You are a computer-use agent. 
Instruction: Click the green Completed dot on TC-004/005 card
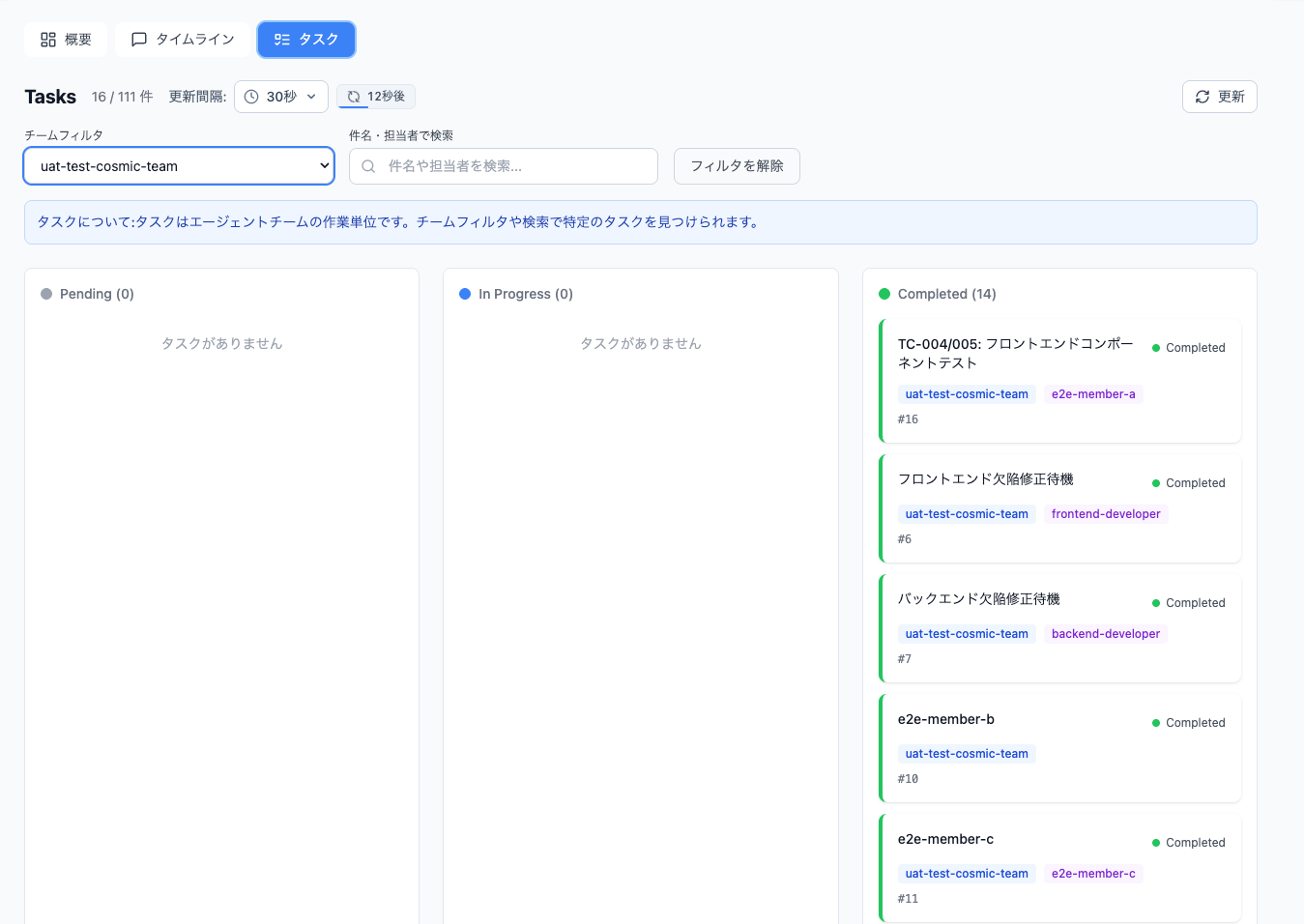click(x=1158, y=348)
